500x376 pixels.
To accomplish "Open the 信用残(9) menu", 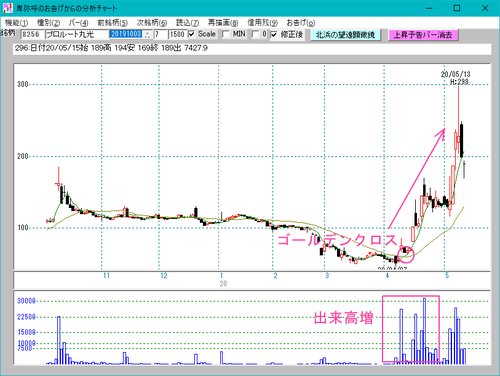I will pyautogui.click(x=262, y=23).
